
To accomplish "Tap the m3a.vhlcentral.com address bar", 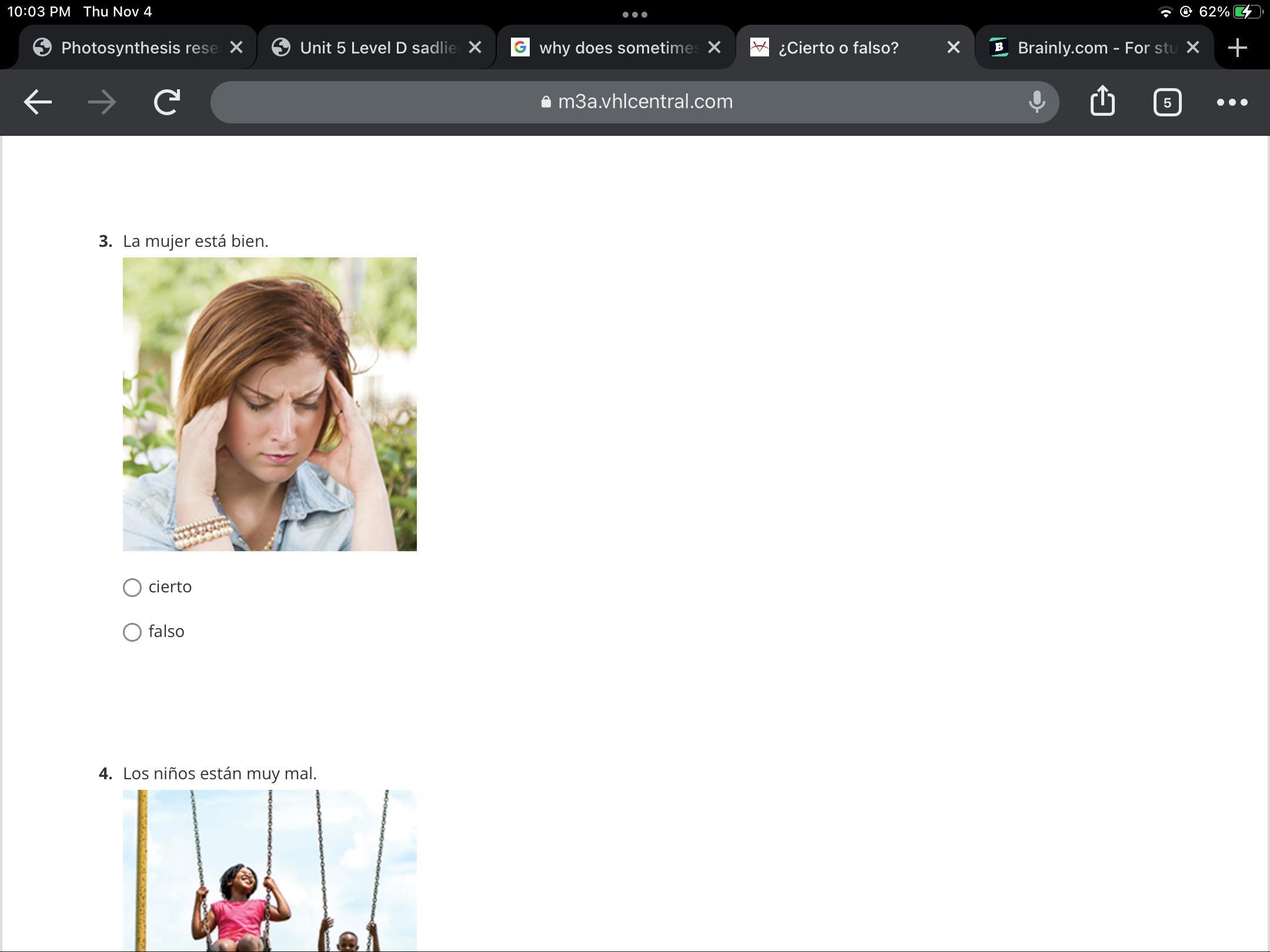I will coord(635,102).
